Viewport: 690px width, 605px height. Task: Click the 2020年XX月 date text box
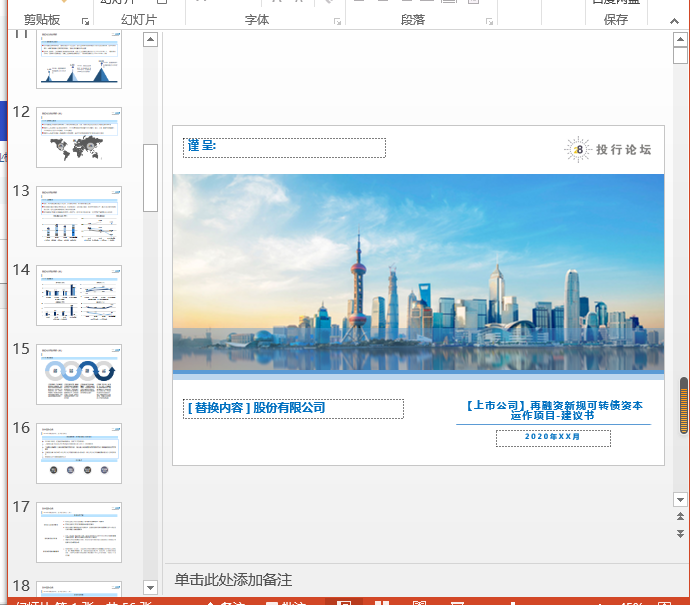click(x=553, y=438)
